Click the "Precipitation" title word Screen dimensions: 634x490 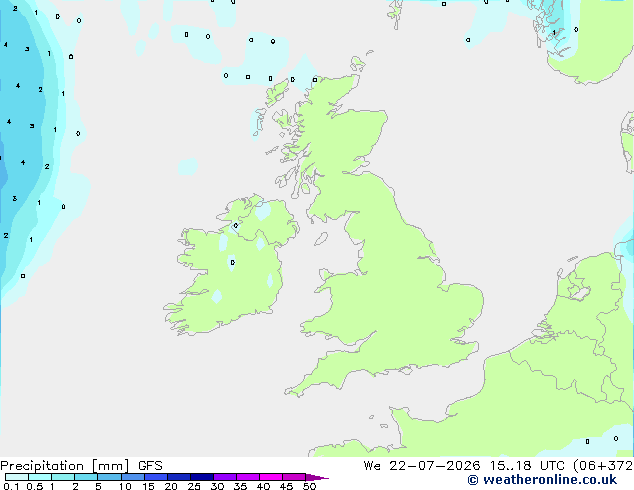42,466
